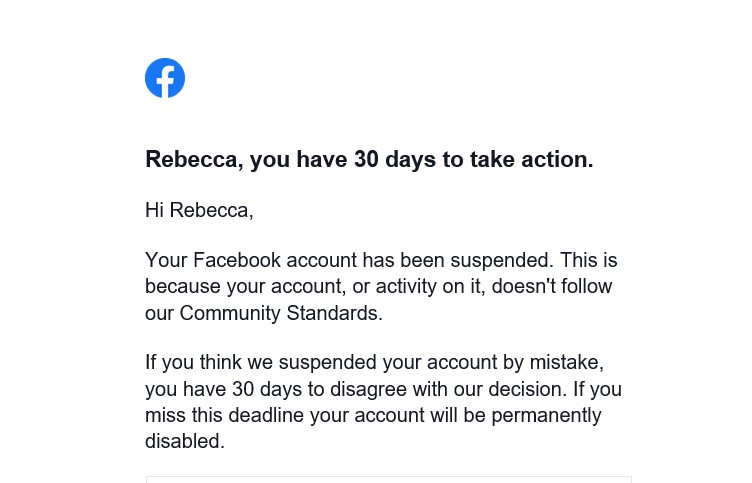The width and height of the screenshot is (752, 483).
Task: Click the "Hi Rebecca," greeting line
Action: tap(199, 210)
